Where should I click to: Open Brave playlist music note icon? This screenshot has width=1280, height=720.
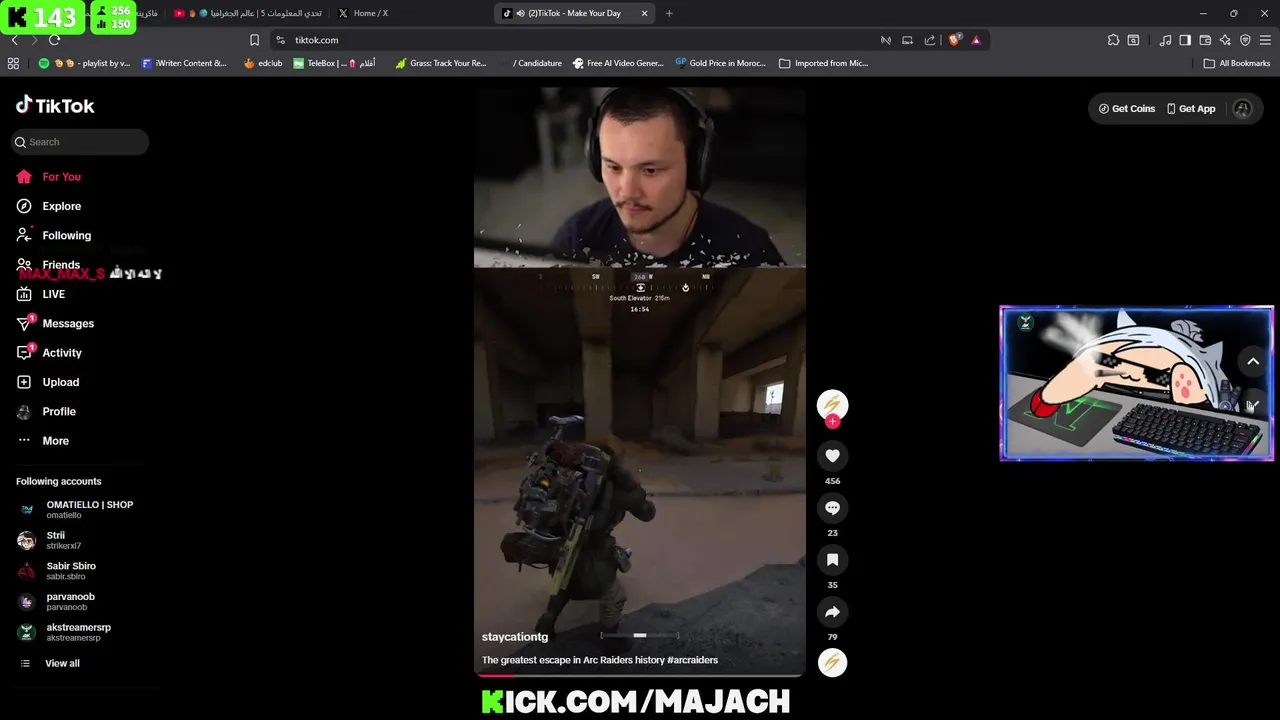1165,40
